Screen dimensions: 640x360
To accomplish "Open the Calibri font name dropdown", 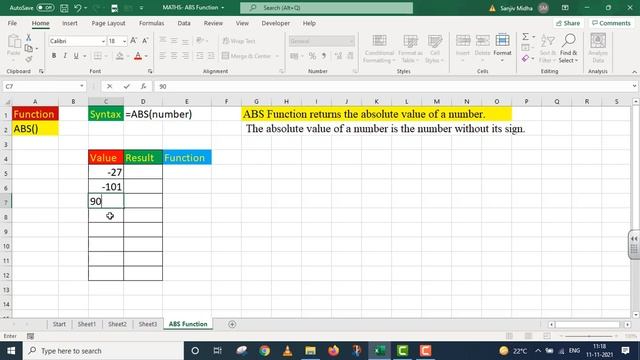I will (103, 41).
